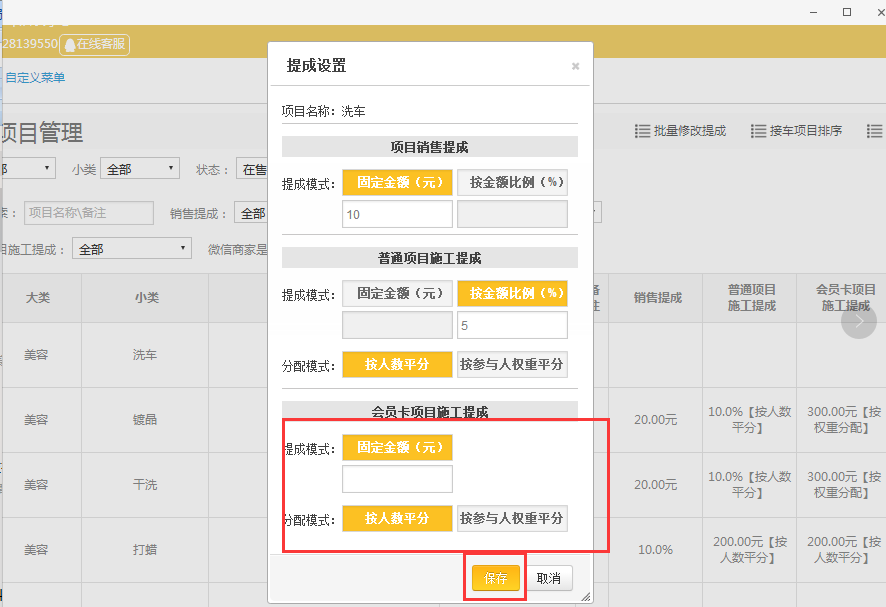Choose 按参与人权重平分 under 会员卡项目施工提成

pos(512,518)
